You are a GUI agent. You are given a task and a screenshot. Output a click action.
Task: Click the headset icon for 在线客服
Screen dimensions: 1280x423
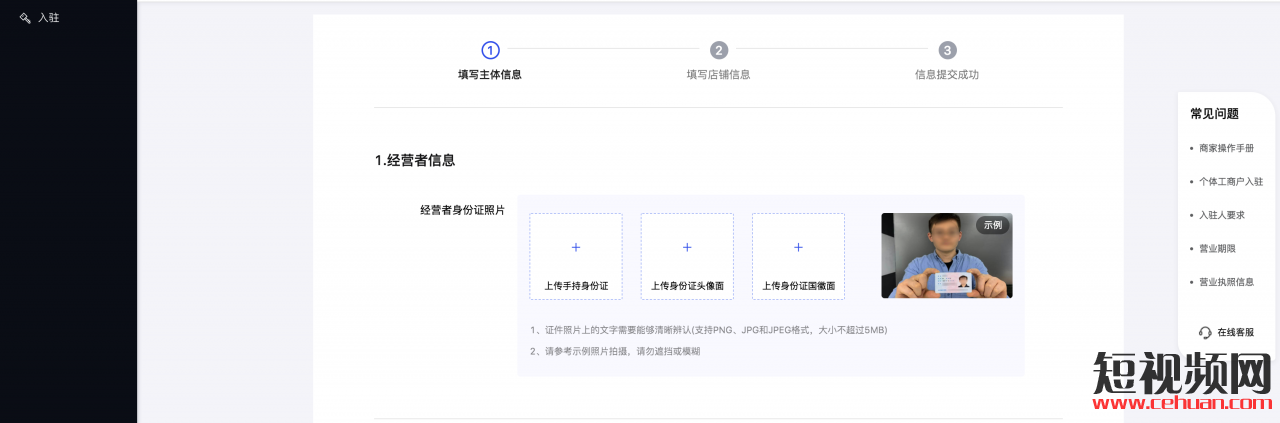1205,332
